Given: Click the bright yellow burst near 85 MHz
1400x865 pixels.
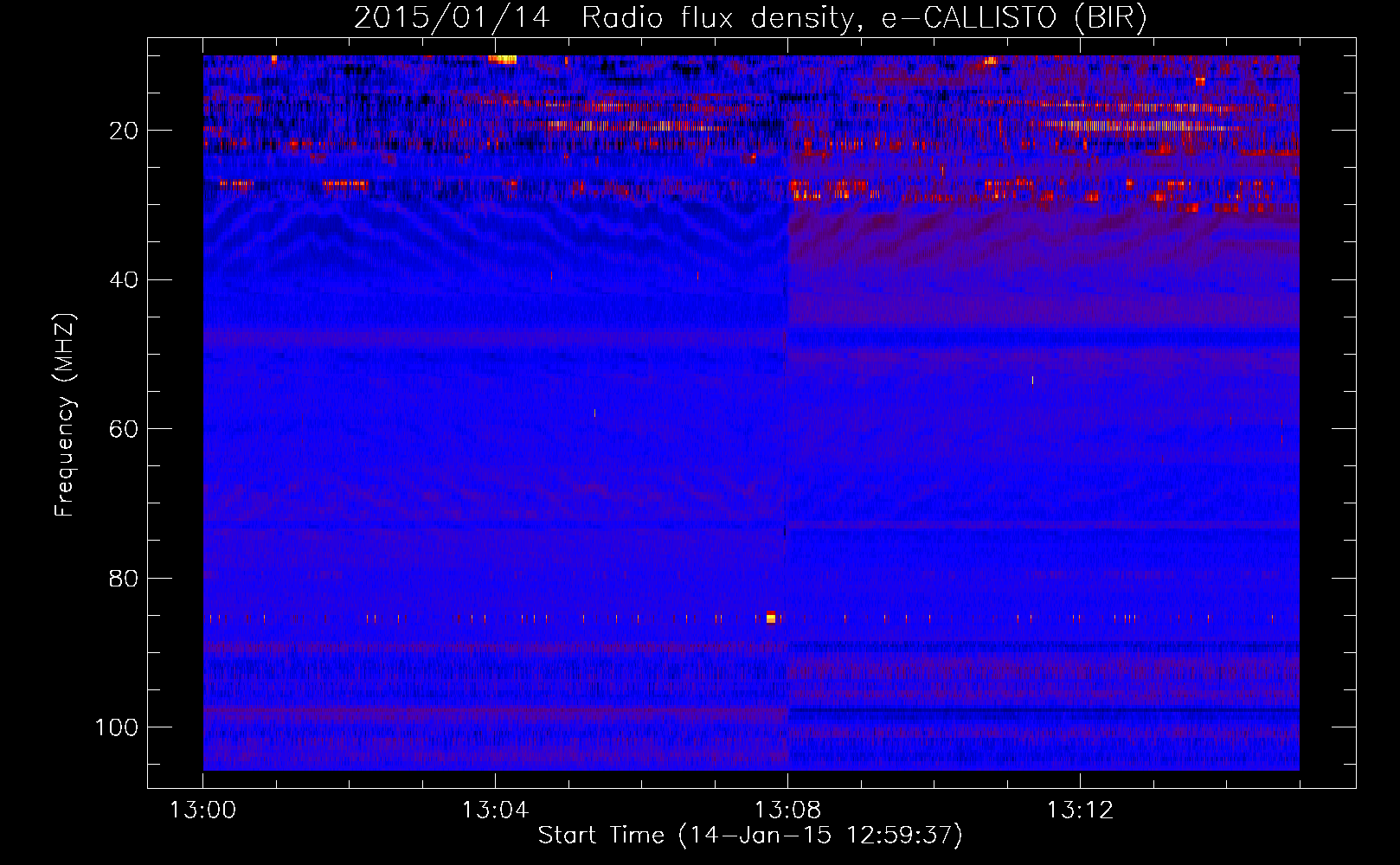Looking at the screenshot, I should 771,617.
